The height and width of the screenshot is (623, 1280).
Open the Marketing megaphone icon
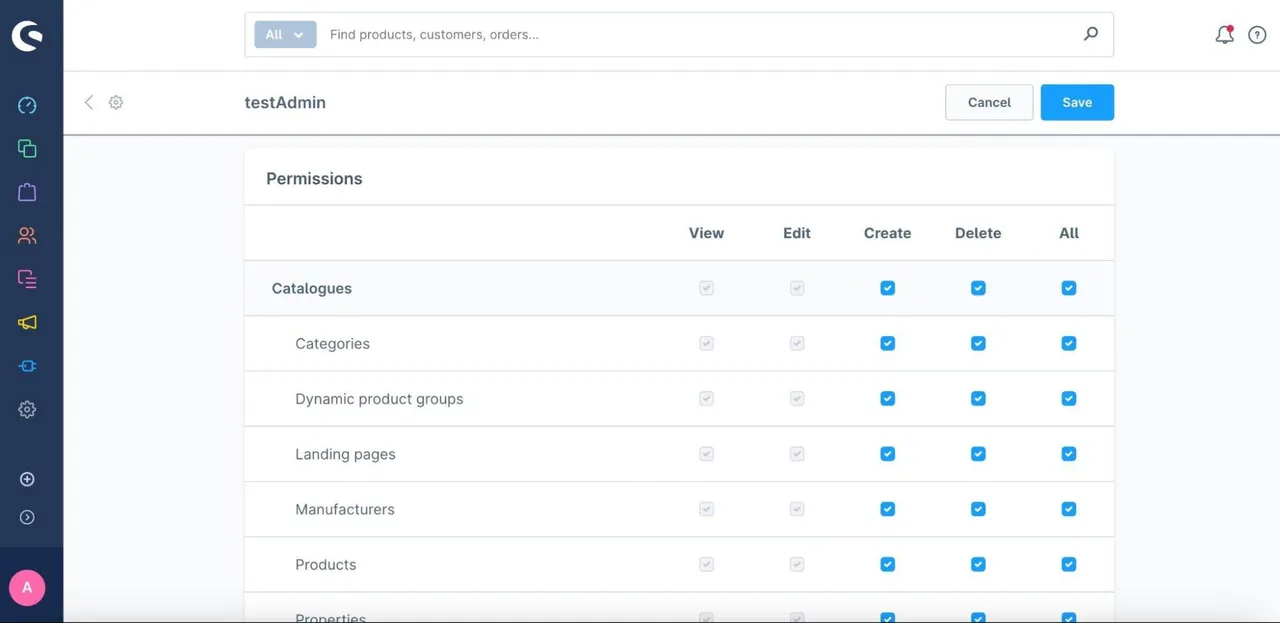coord(27,322)
